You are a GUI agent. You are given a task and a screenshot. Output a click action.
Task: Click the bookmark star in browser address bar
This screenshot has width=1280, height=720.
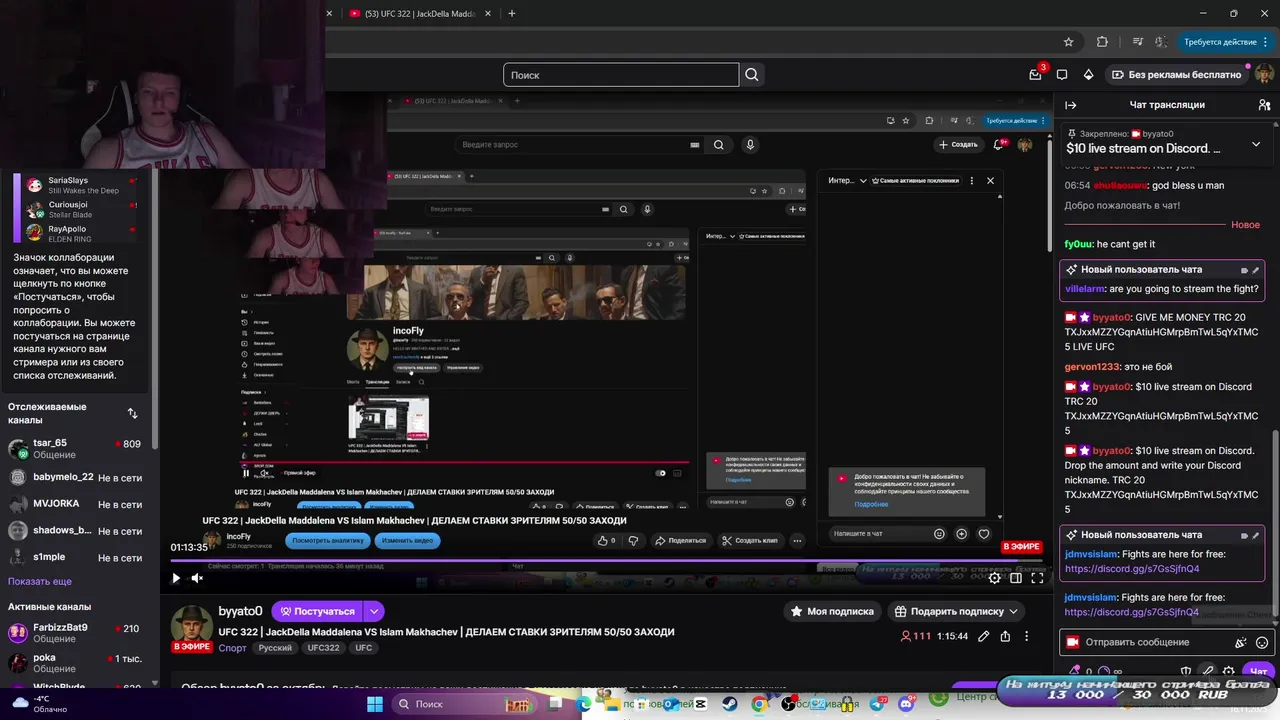1069,42
